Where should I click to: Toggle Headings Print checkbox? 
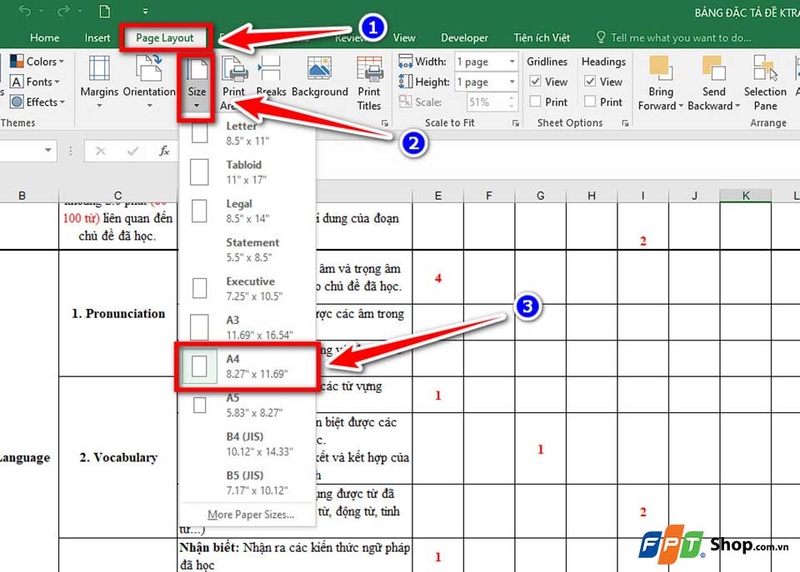pos(590,102)
